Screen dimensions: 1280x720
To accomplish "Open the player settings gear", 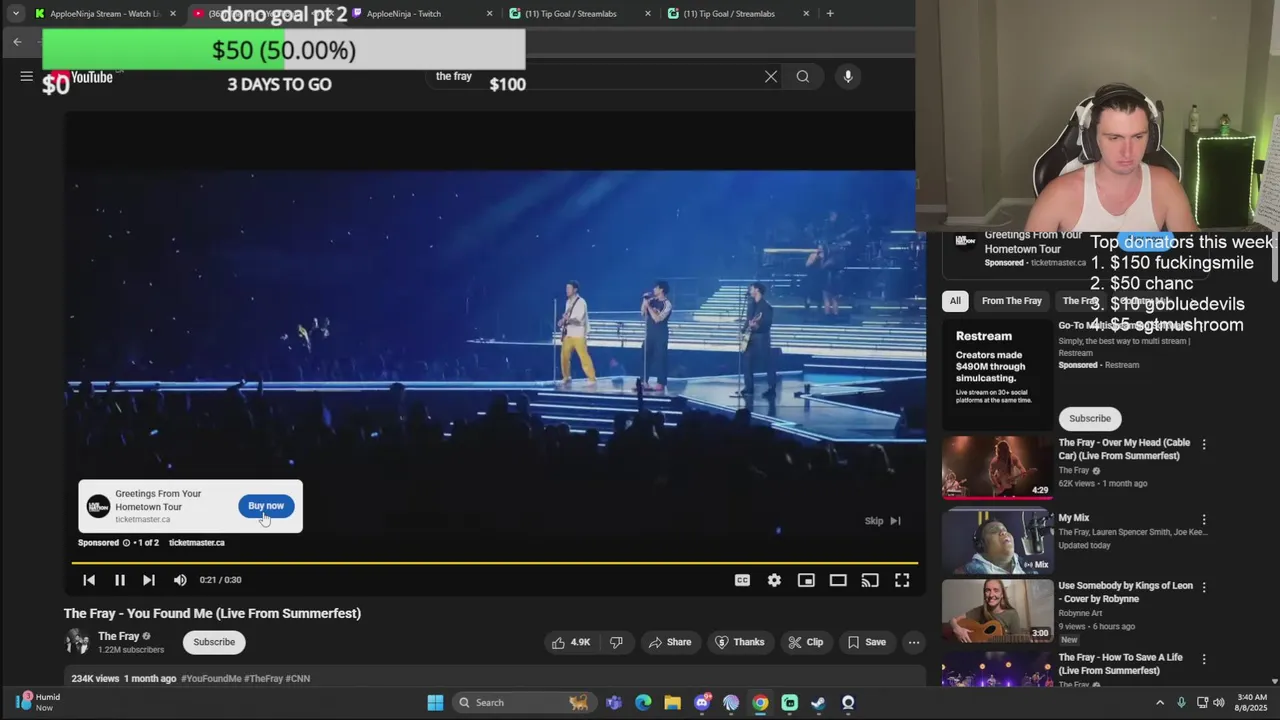I will click(x=774, y=580).
